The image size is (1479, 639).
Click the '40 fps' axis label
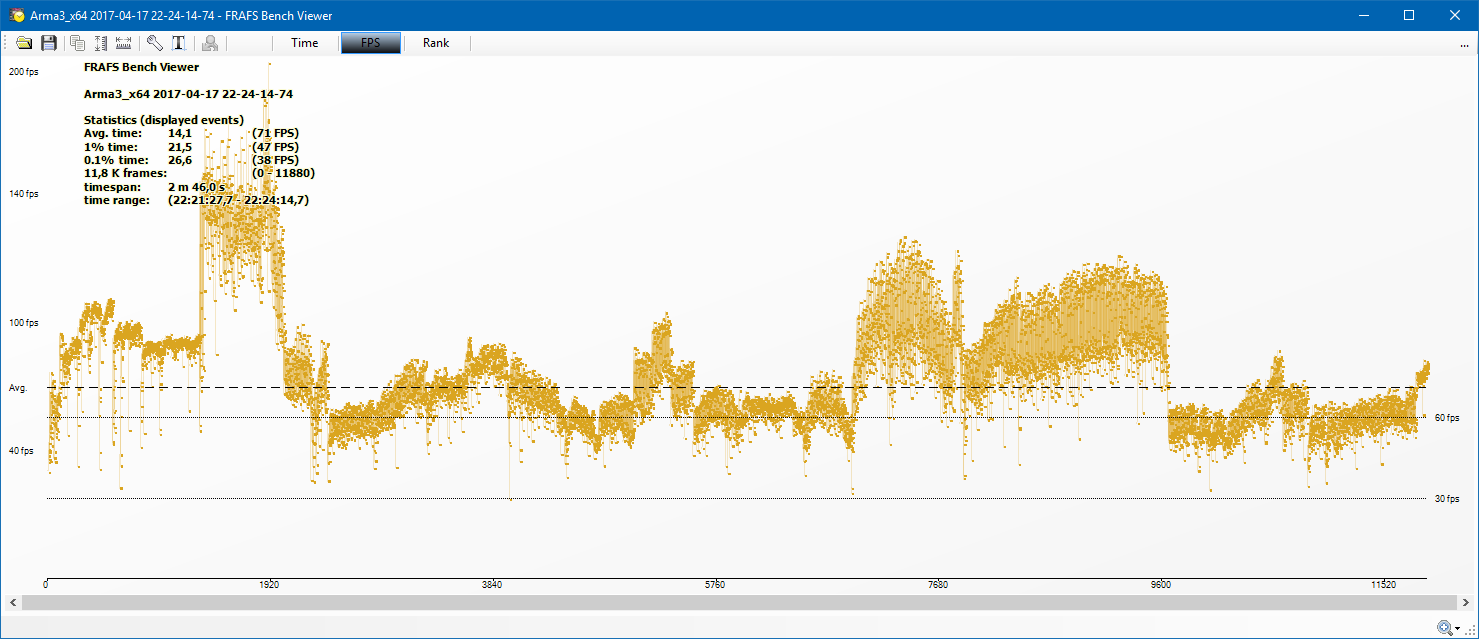21,451
